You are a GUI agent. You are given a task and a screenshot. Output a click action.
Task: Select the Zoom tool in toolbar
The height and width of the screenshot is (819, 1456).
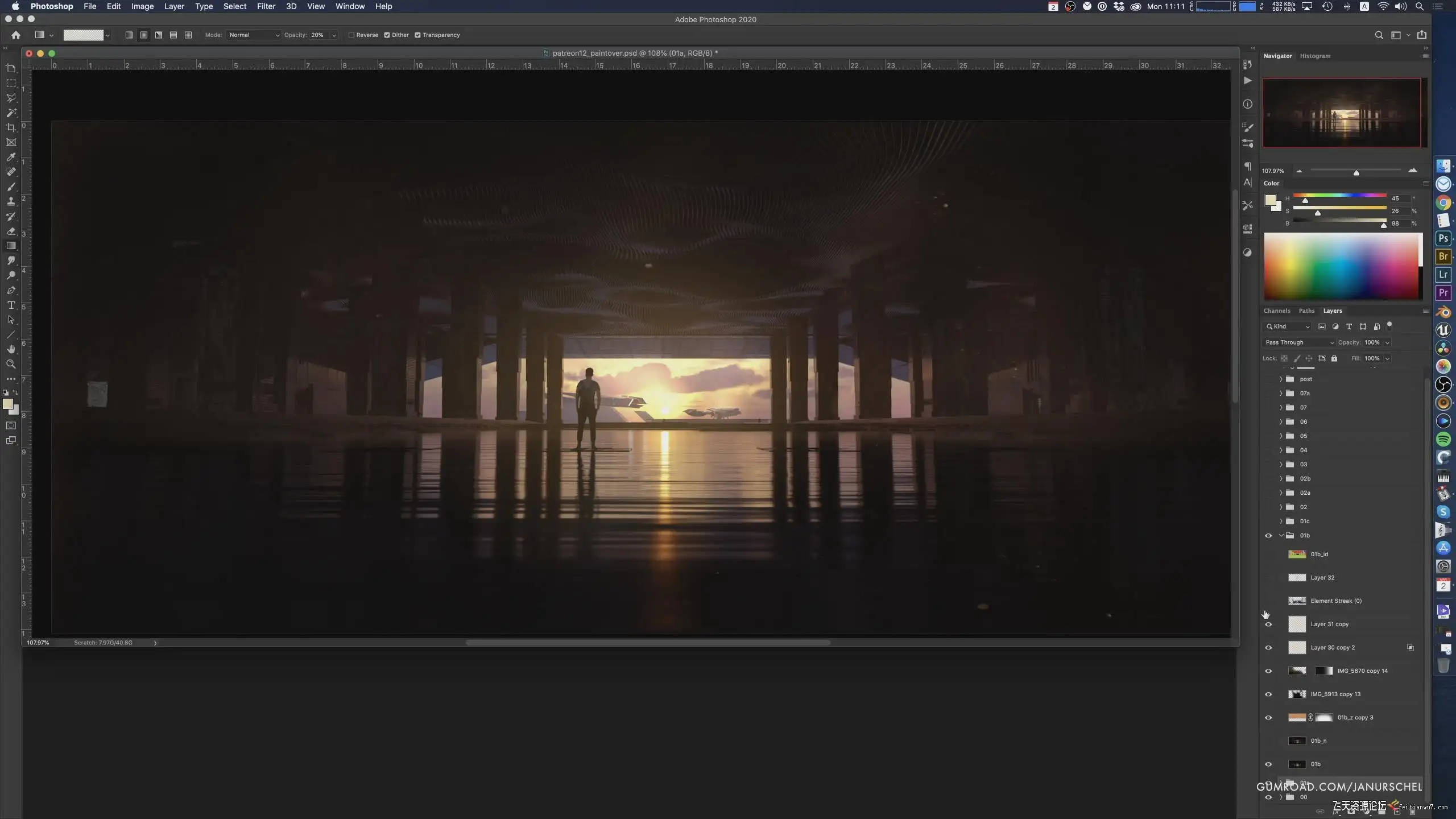coord(11,364)
